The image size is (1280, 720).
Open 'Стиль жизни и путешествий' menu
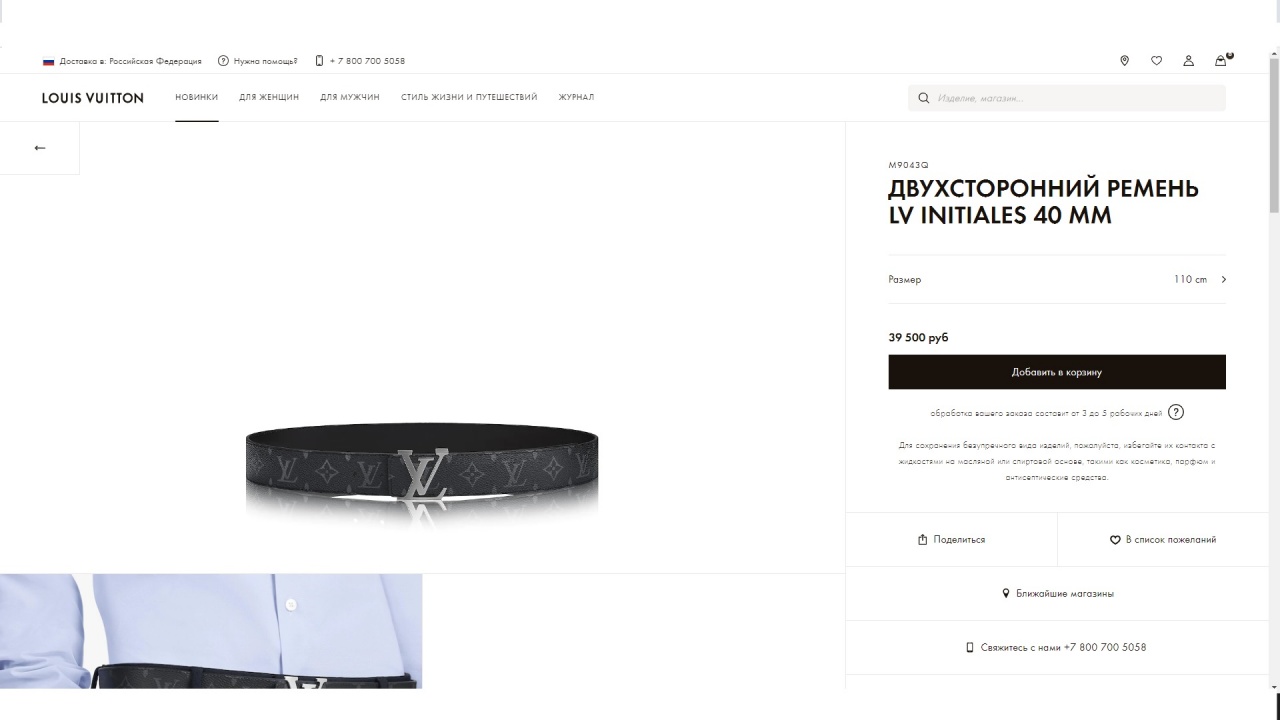point(469,97)
